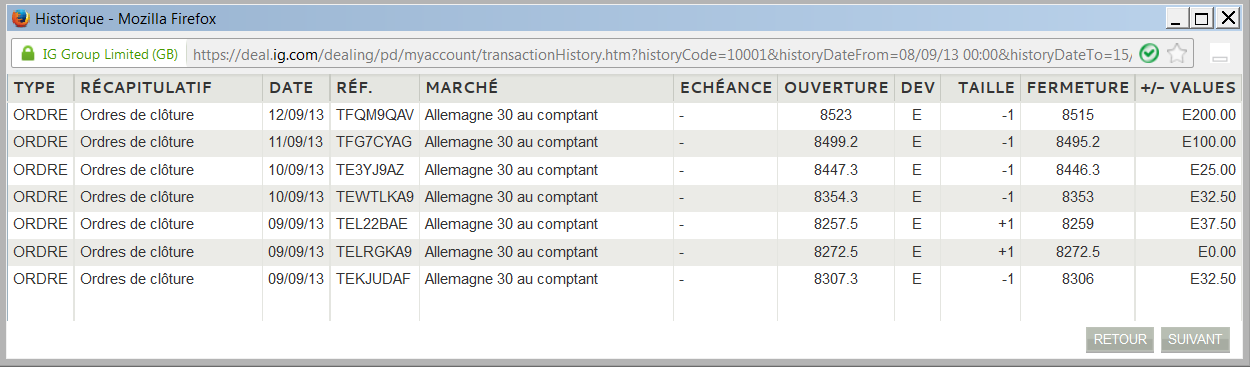
Task: Click opening price 8499.2
Action: 836,142
